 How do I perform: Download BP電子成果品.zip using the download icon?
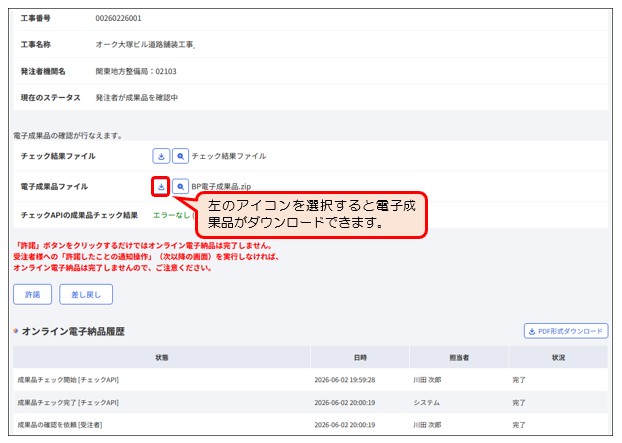pos(161,186)
